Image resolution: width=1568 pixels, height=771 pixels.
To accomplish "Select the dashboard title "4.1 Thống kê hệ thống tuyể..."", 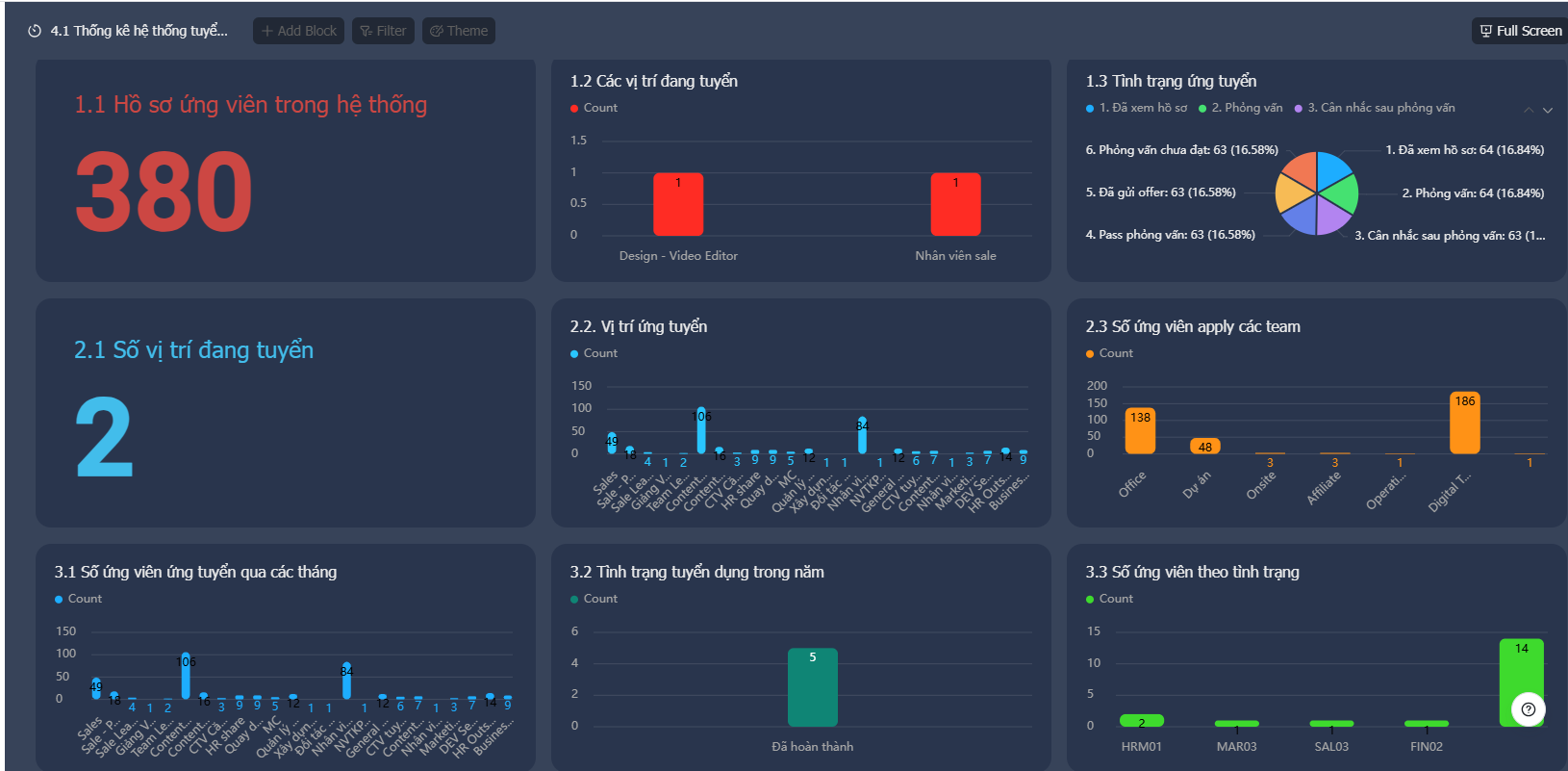I will (x=139, y=31).
